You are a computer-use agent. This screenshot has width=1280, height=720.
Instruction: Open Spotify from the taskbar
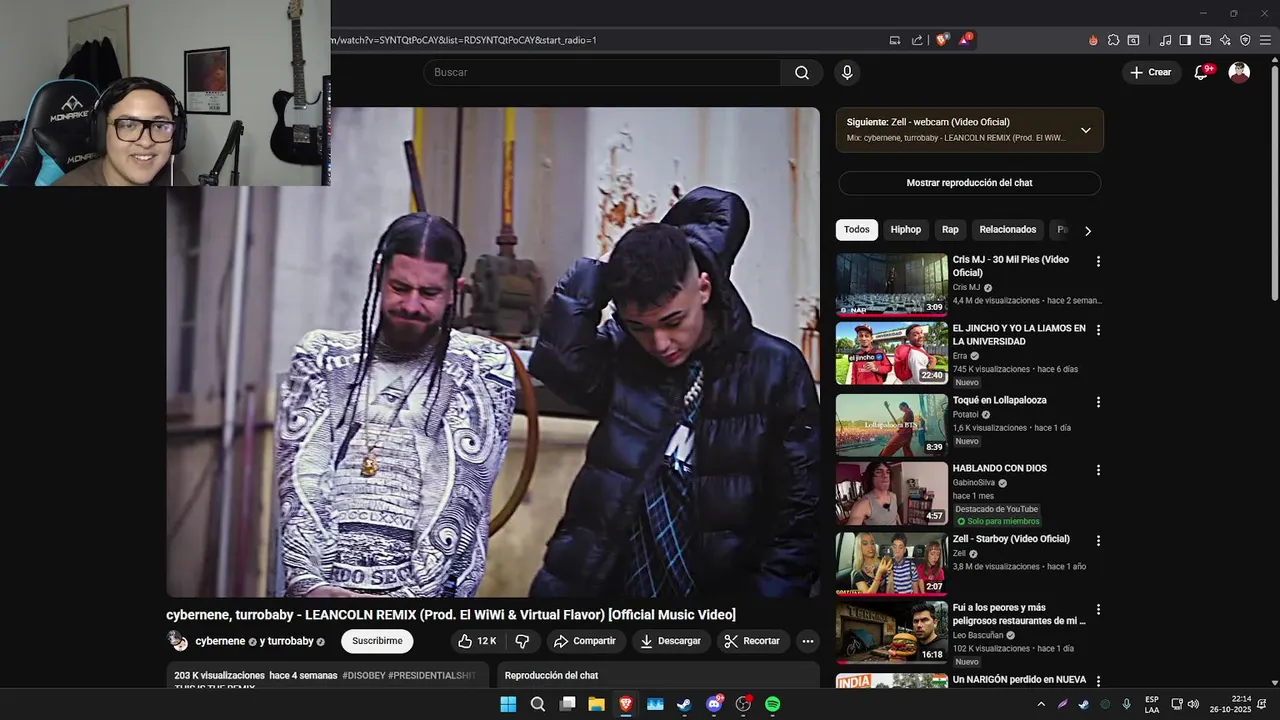pos(773,704)
